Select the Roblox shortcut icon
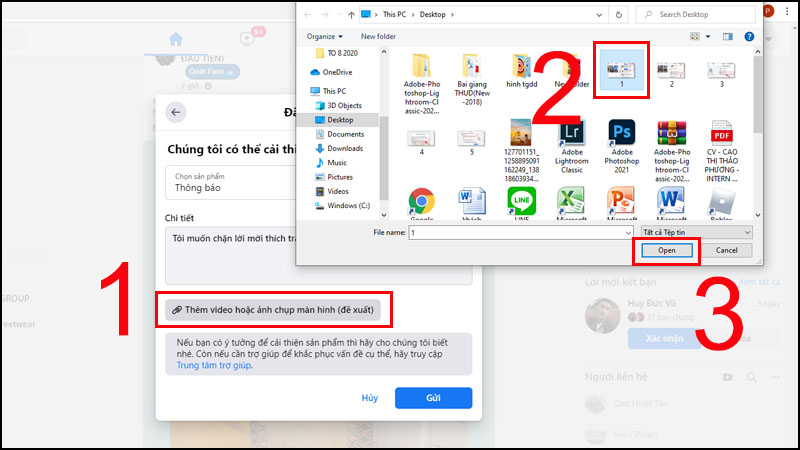The image size is (800, 450). pos(721,203)
